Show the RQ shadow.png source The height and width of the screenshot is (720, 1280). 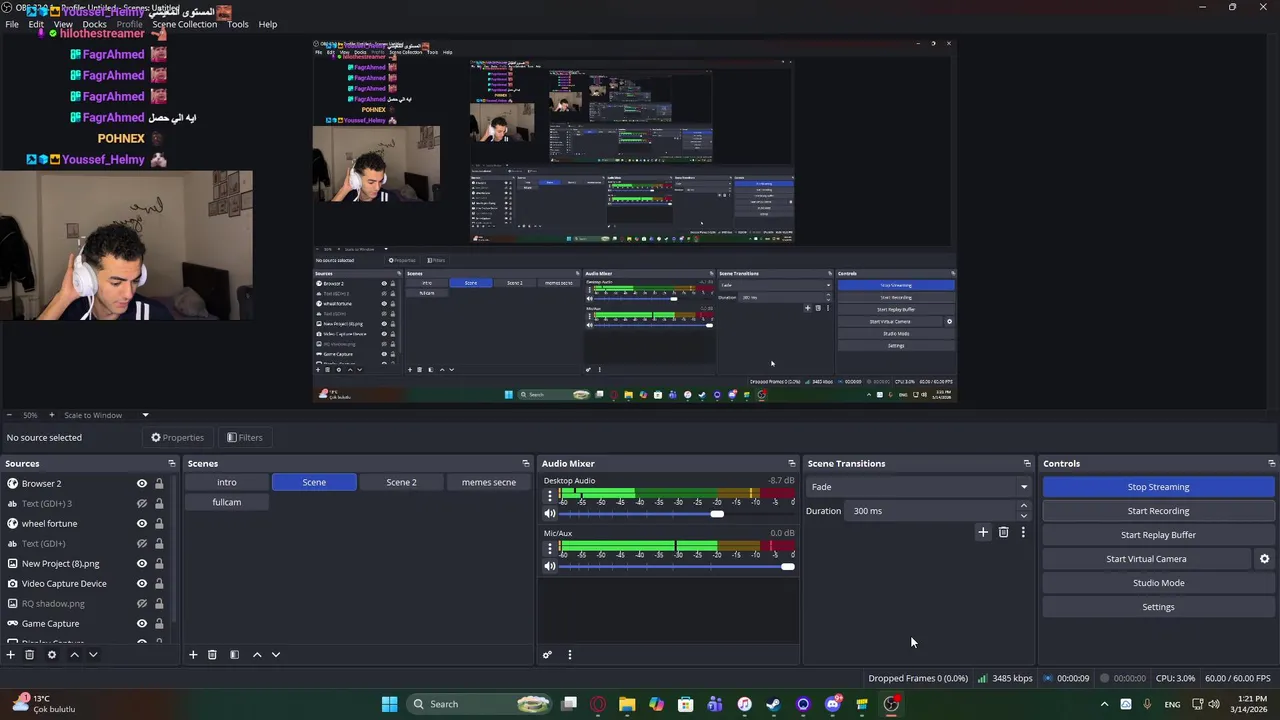point(142,603)
